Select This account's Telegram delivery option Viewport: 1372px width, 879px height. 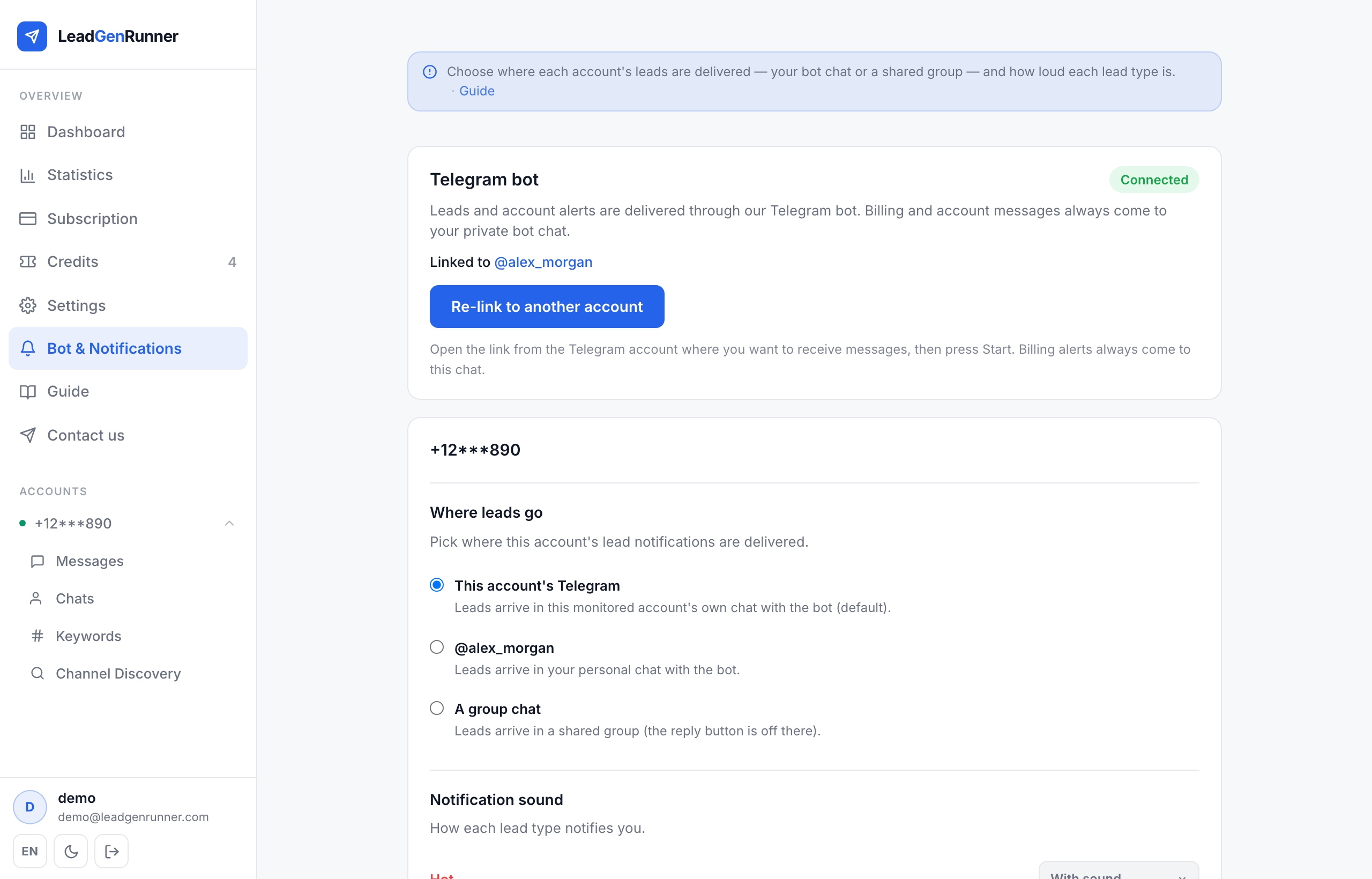[437, 585]
